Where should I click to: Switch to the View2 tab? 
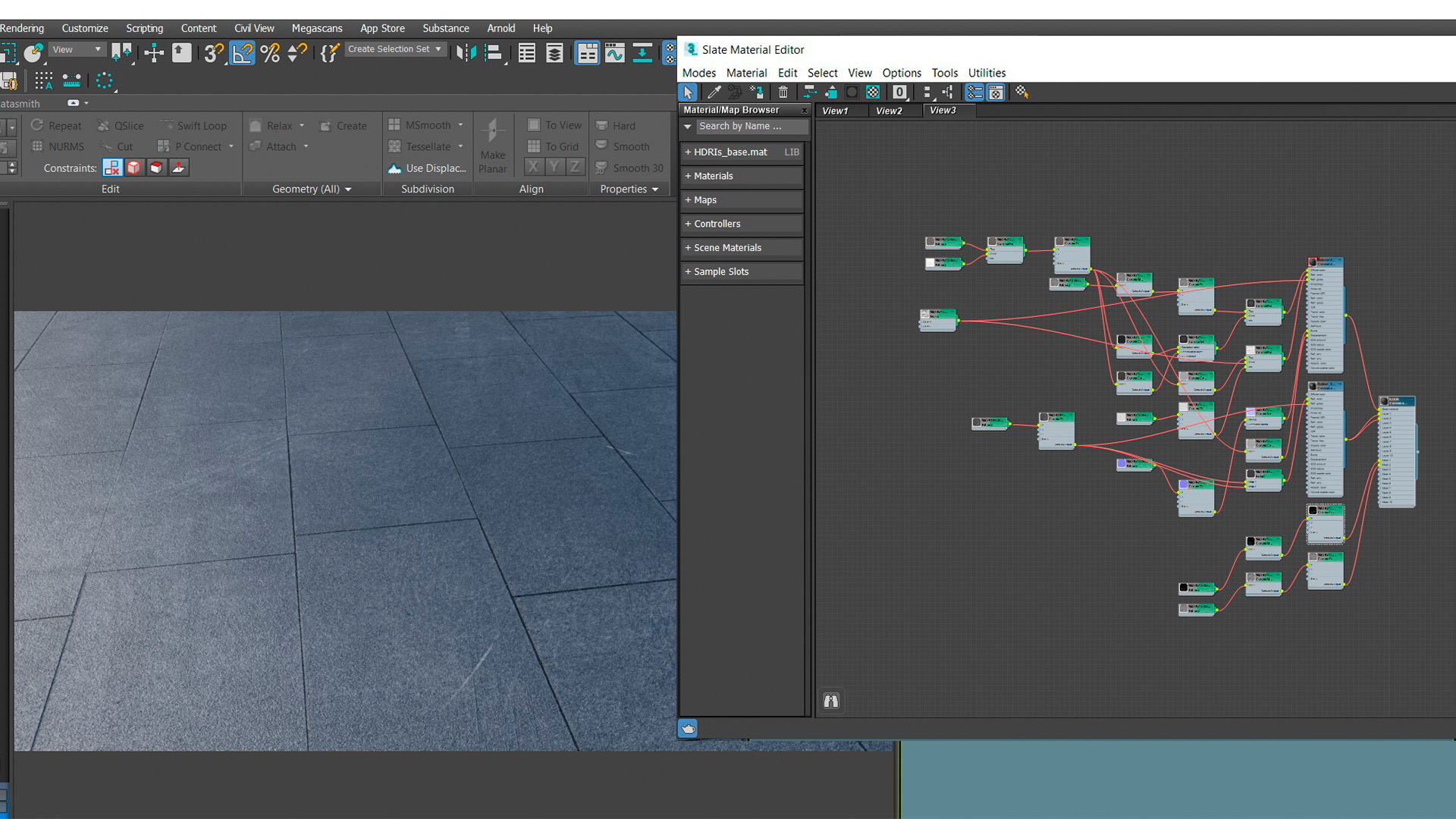click(x=889, y=111)
